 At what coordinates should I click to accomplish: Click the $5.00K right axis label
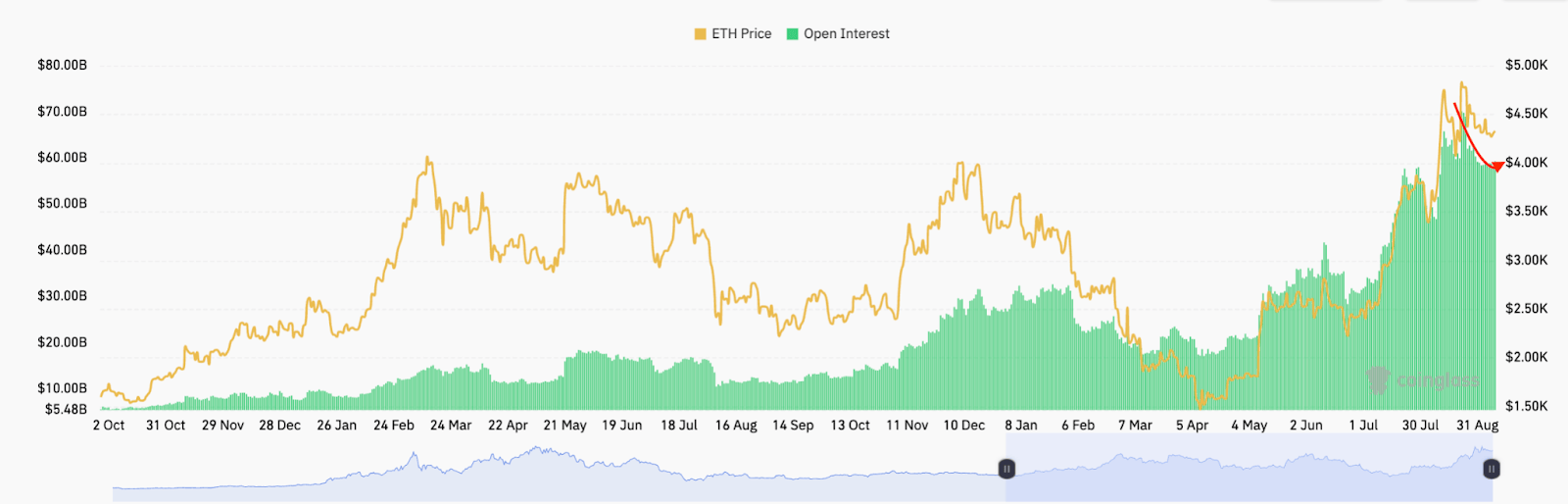pos(1526,66)
